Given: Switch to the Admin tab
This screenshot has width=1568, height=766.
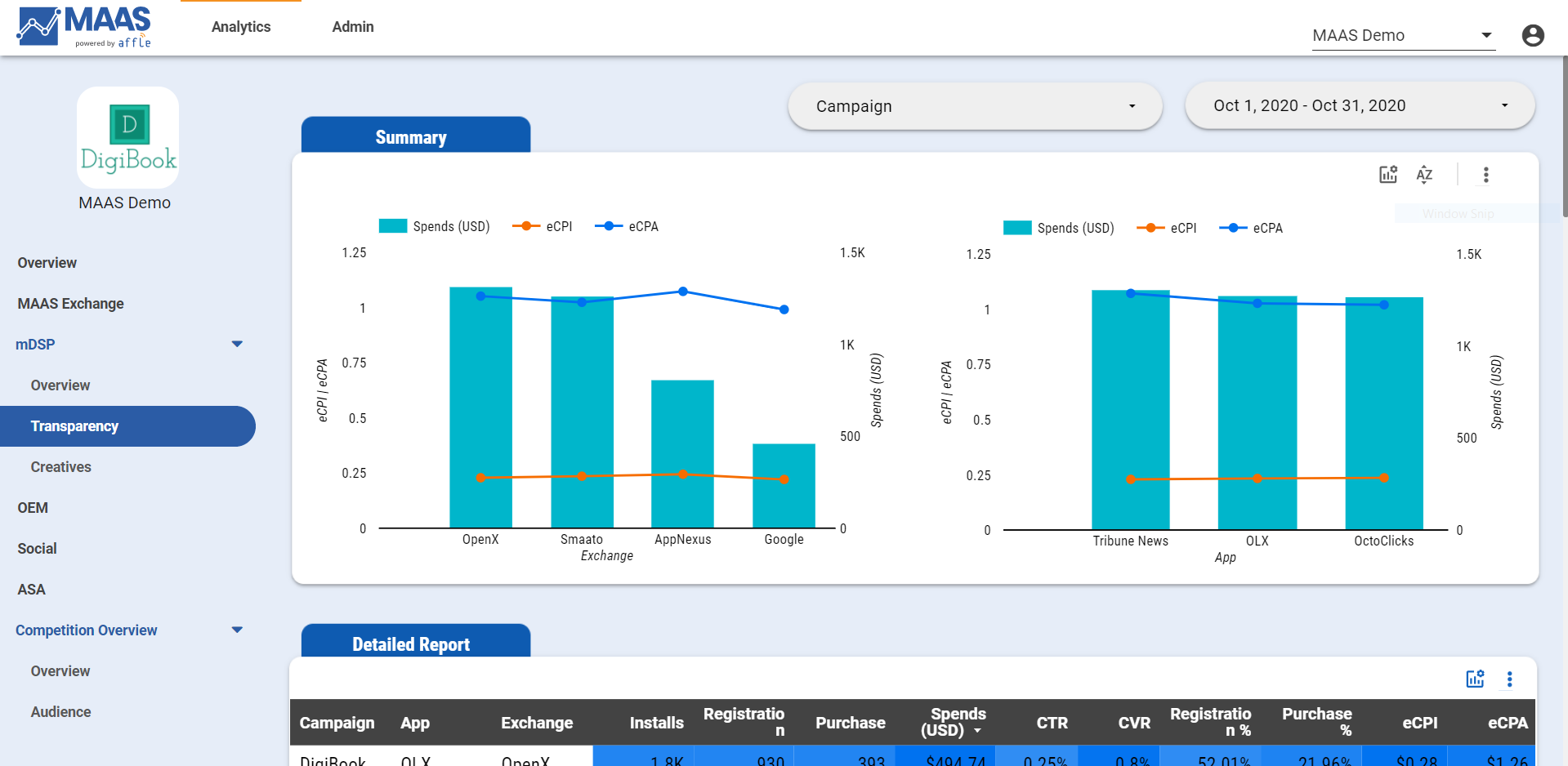Looking at the screenshot, I should pyautogui.click(x=352, y=26).
